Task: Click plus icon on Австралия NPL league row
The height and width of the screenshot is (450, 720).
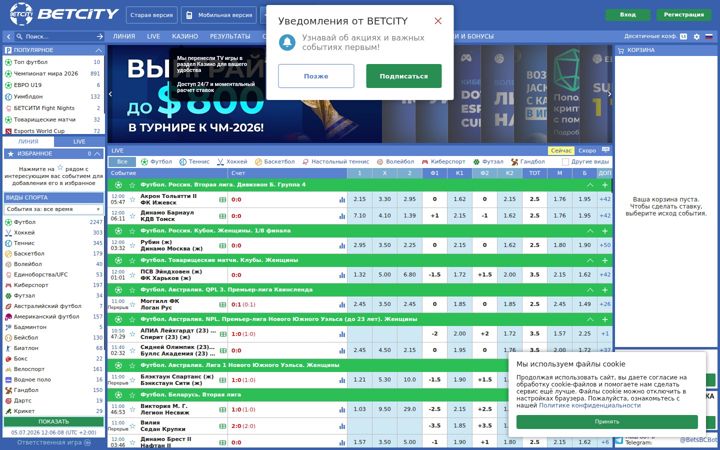Action: (605, 319)
